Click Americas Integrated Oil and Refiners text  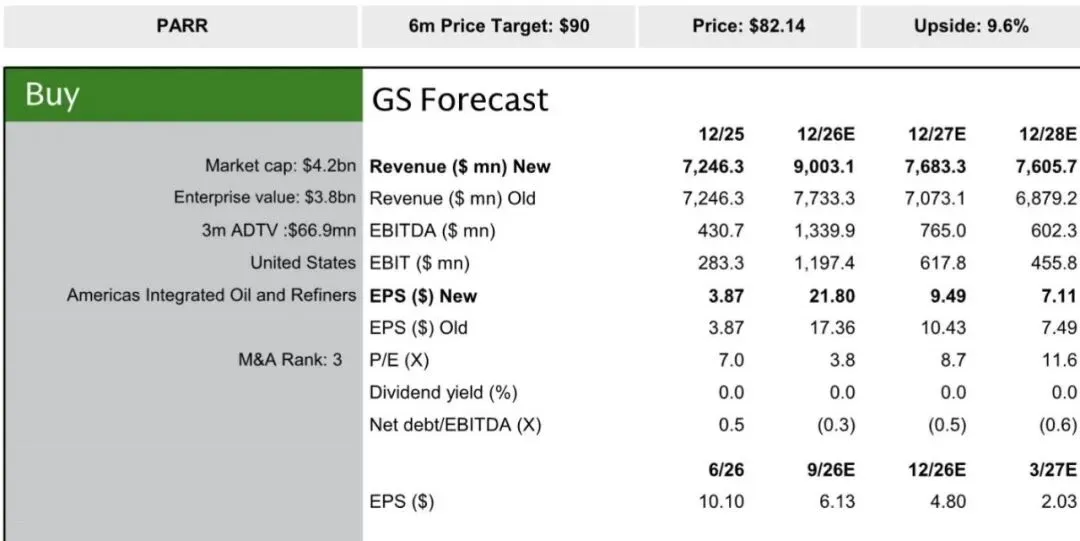(x=211, y=296)
